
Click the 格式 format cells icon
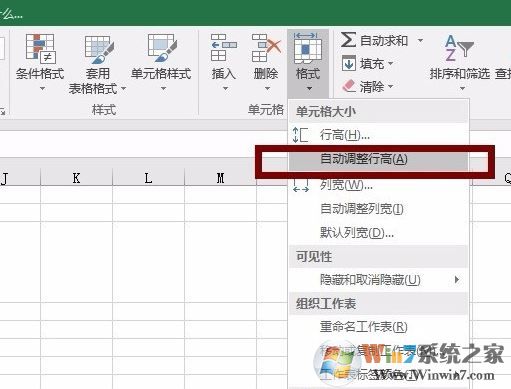click(x=308, y=47)
